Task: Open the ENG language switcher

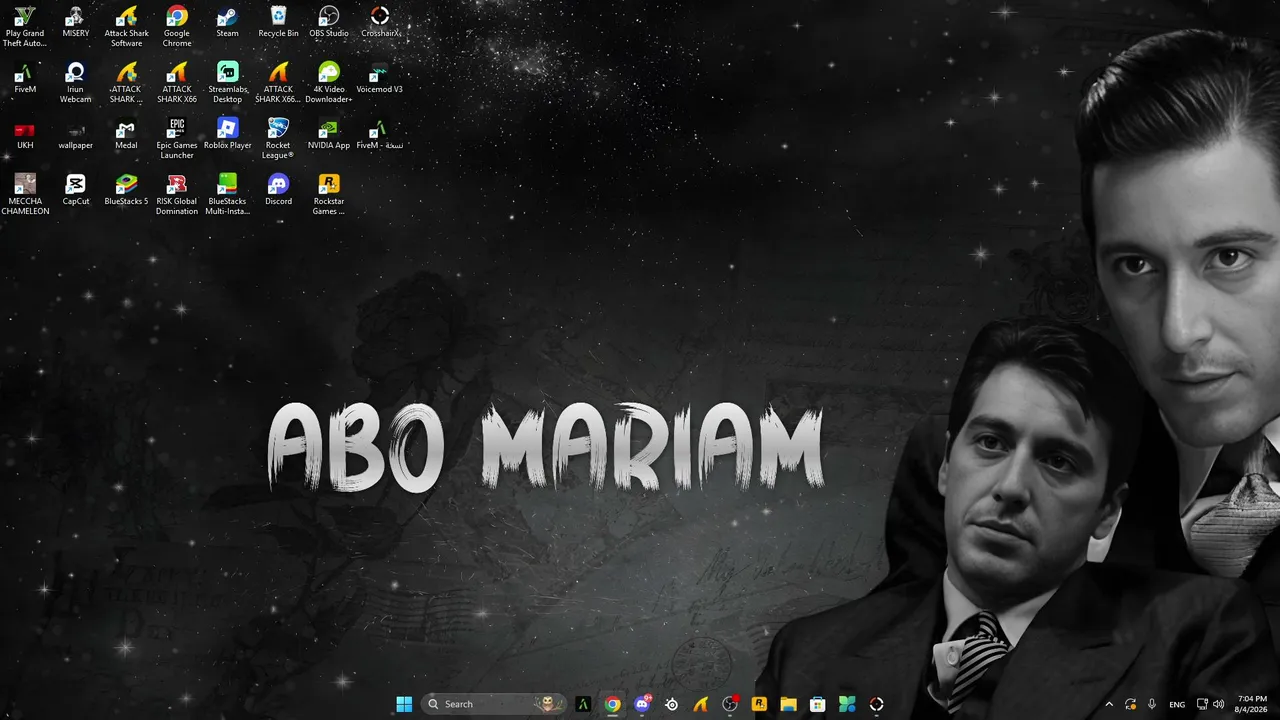Action: click(1177, 704)
